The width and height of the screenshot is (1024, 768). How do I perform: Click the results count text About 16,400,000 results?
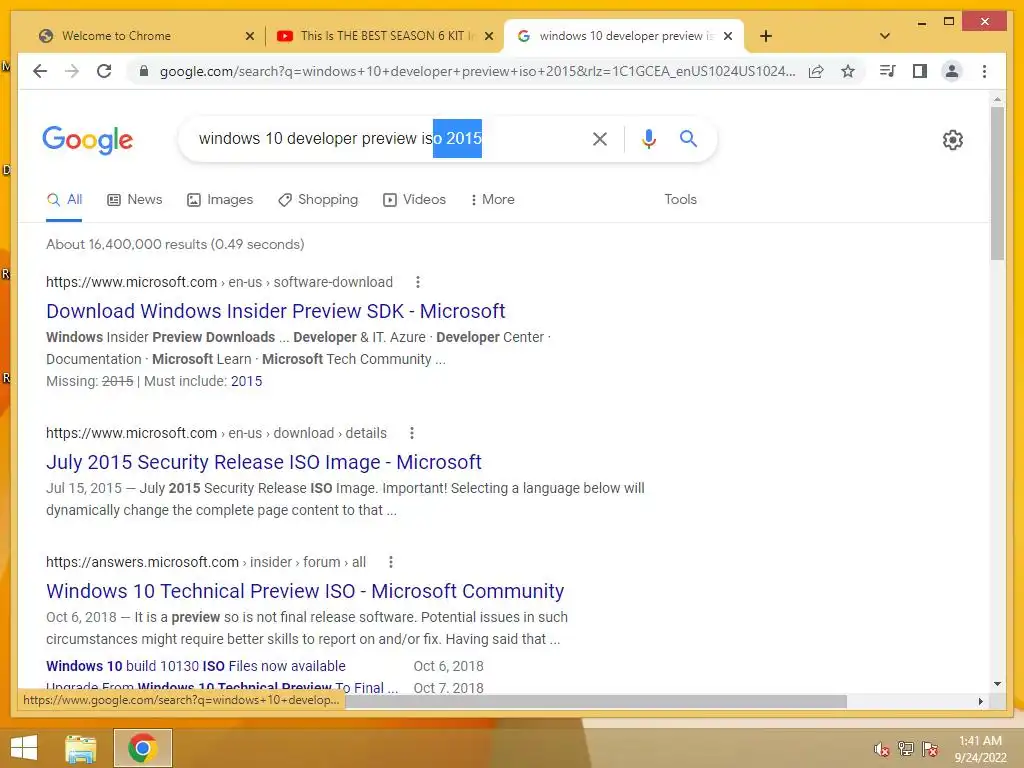coord(175,244)
